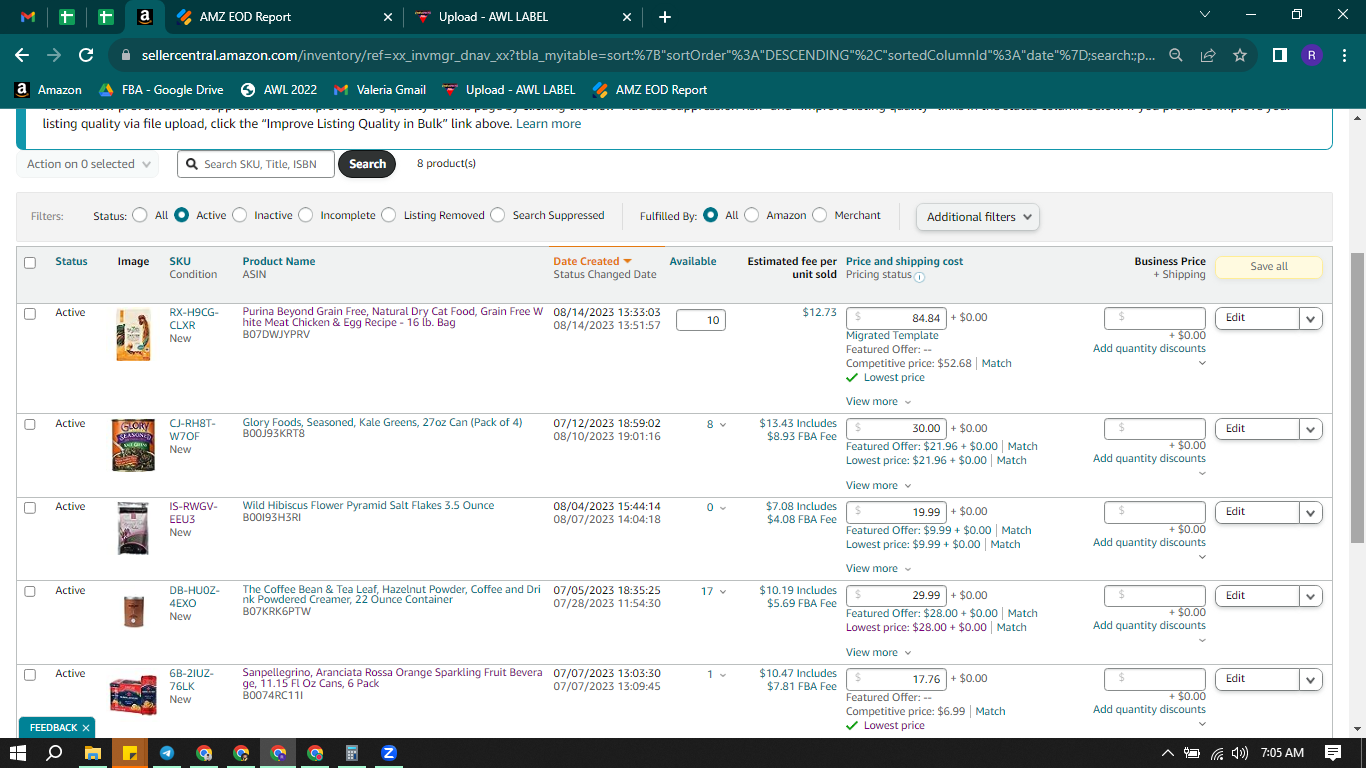The height and width of the screenshot is (768, 1366).
Task: Expand View more in the Coffee Bean row
Action: [878, 653]
